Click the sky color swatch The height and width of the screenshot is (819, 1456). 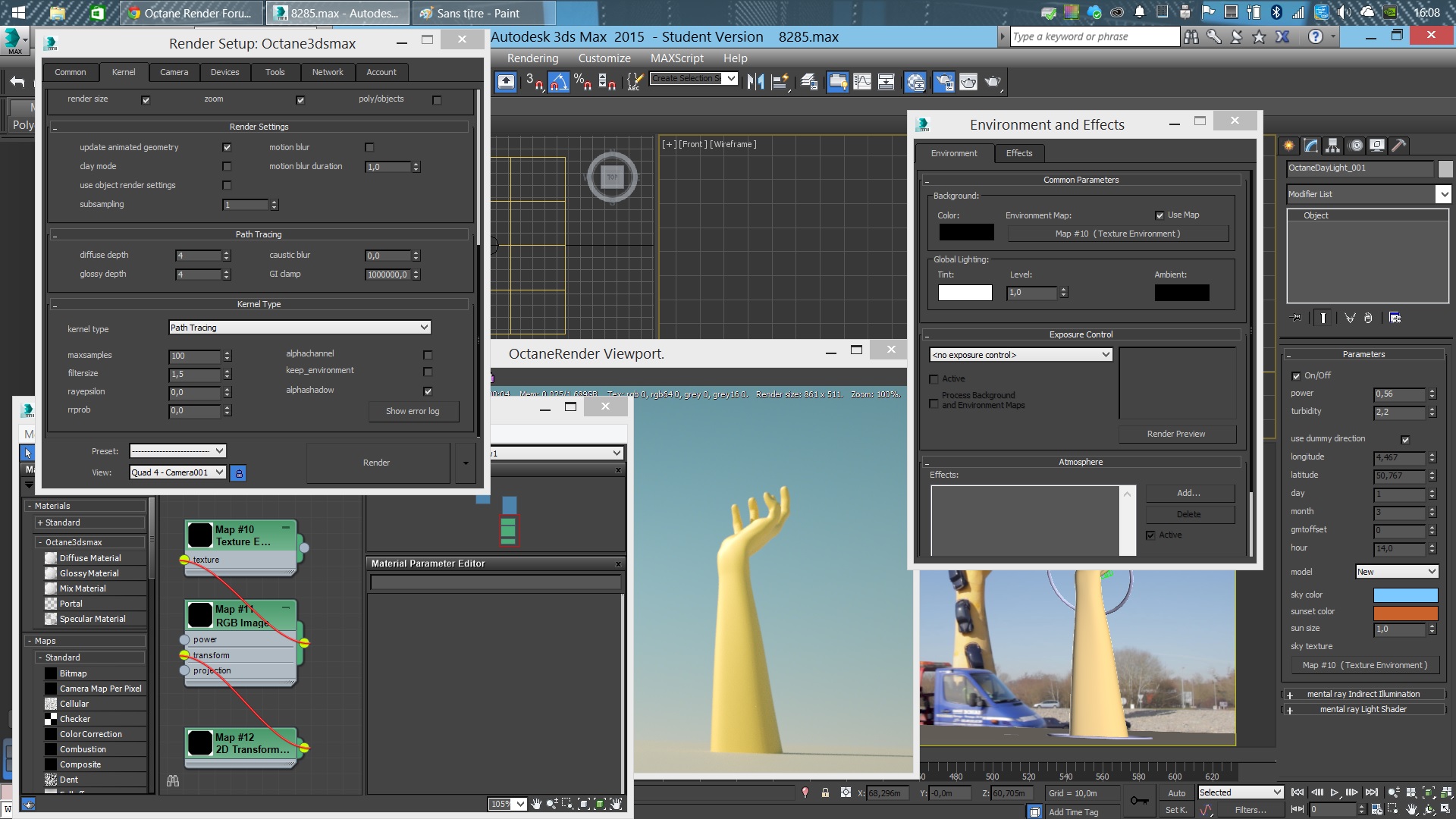point(1405,595)
